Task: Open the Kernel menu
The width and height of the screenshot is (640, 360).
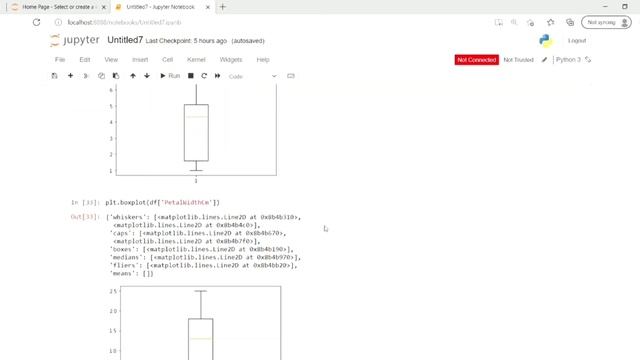Action: point(196,60)
